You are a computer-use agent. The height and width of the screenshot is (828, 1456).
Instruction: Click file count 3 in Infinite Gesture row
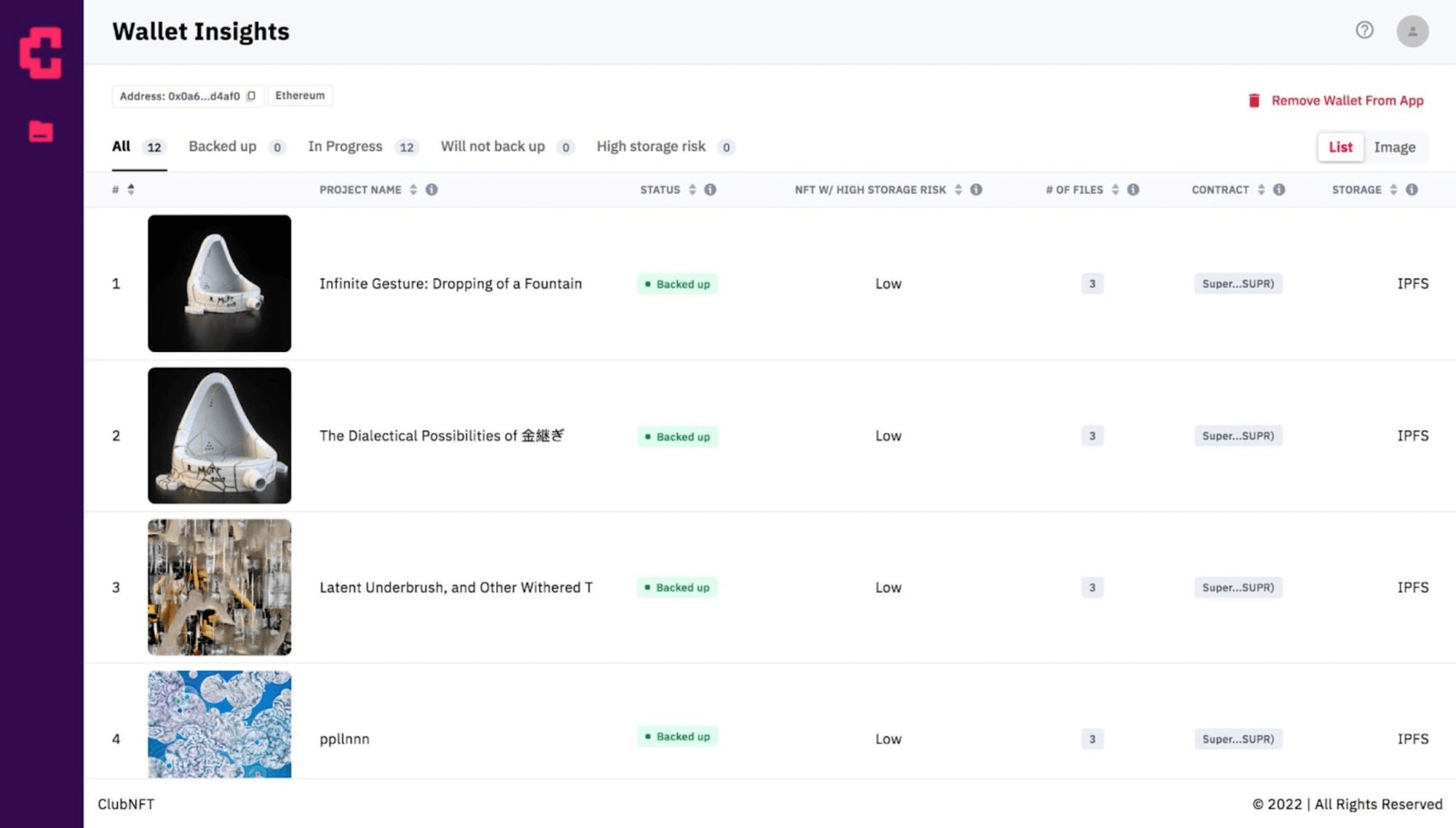click(x=1092, y=284)
